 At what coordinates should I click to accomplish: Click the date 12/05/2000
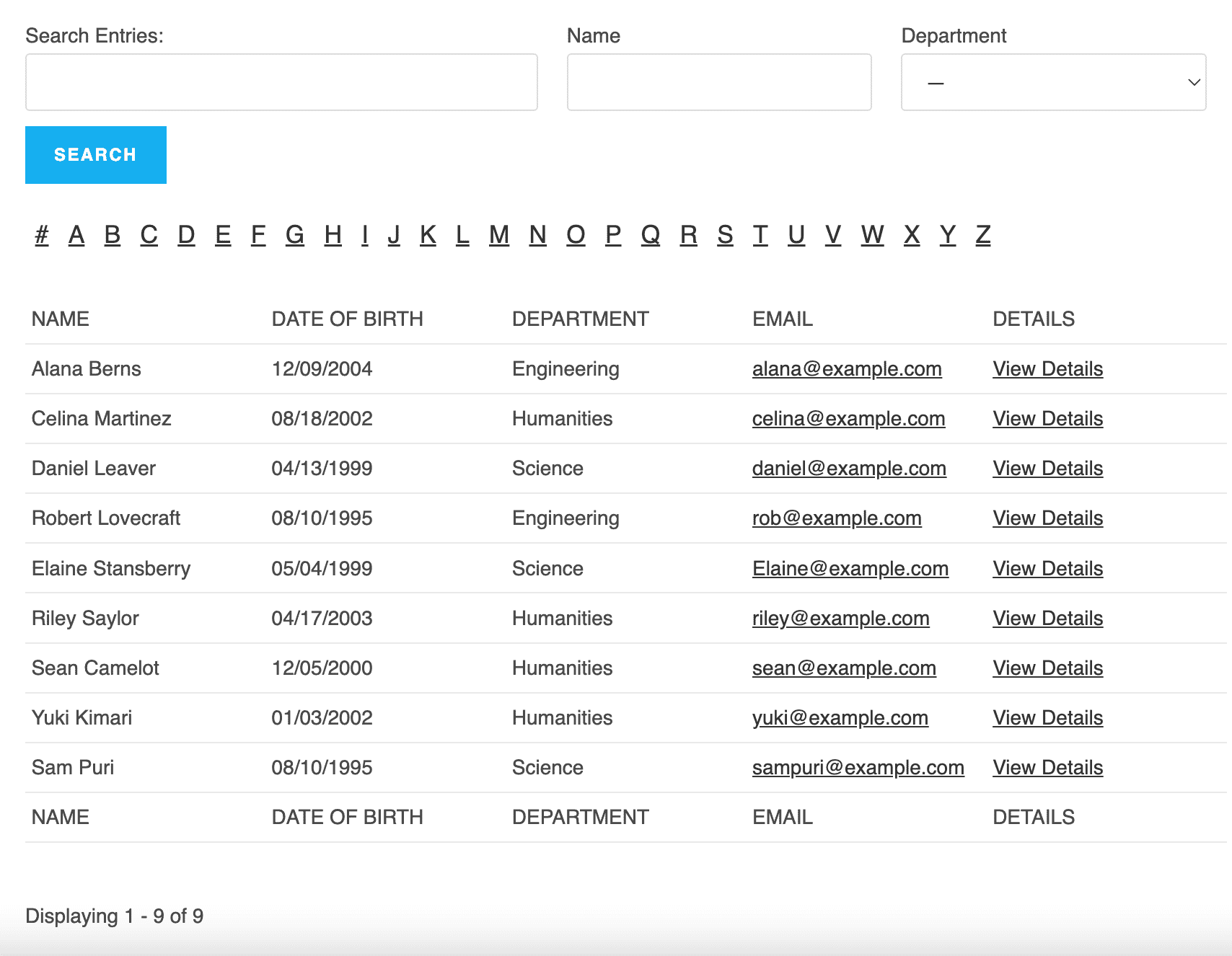point(322,668)
